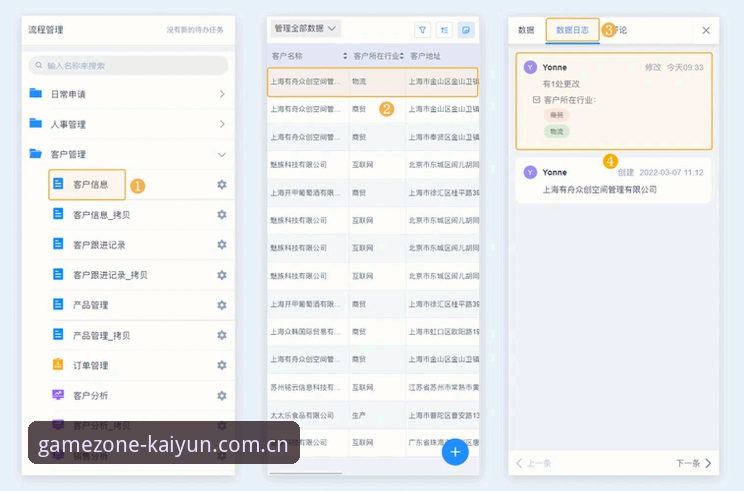The height and width of the screenshot is (491, 744).
Task: Click the 客户所在行业 field label in log
Action: 569,100
